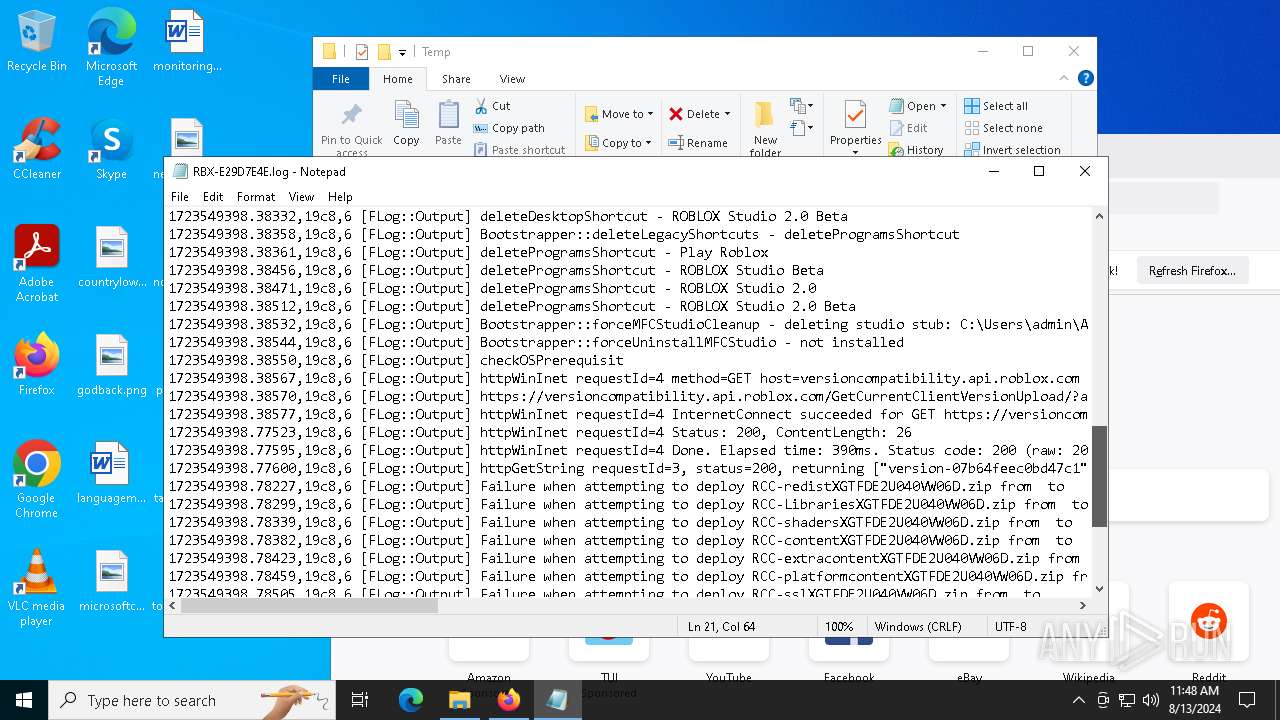Open the Notepad Format menu

pyautogui.click(x=256, y=197)
